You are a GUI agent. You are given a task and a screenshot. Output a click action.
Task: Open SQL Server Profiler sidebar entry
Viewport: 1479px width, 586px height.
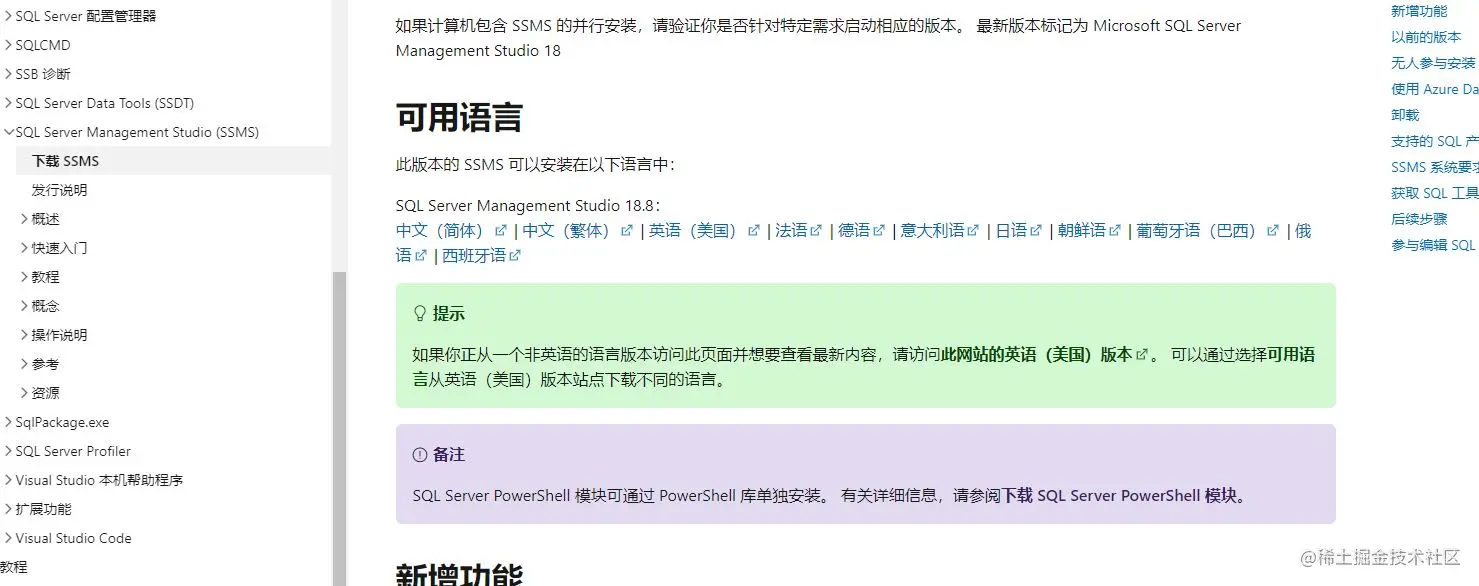(x=73, y=451)
